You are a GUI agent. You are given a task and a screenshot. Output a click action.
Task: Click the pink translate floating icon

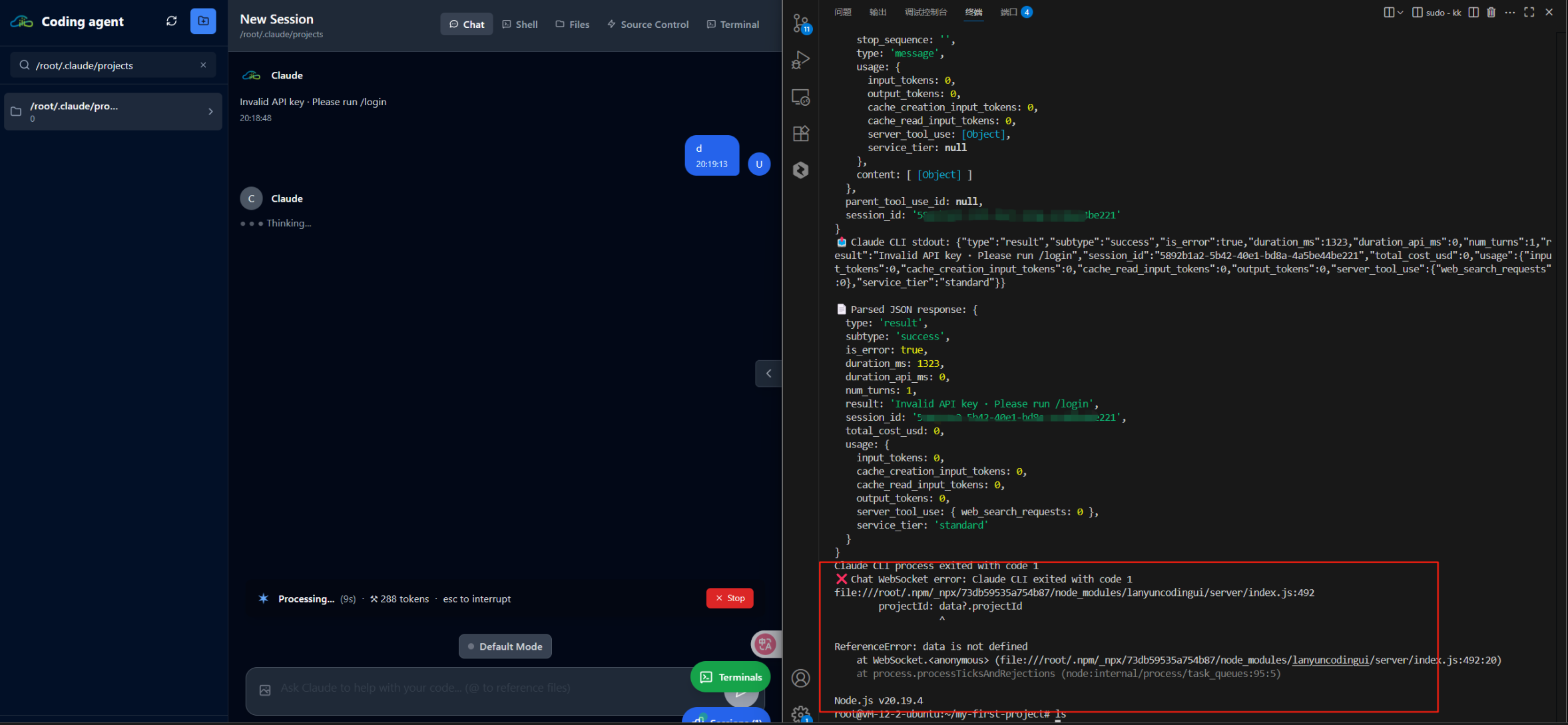pos(765,644)
